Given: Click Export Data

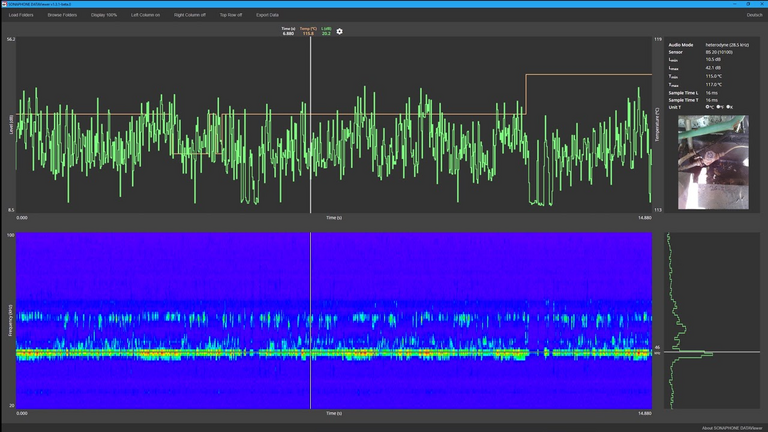Looking at the screenshot, I should (x=267, y=15).
